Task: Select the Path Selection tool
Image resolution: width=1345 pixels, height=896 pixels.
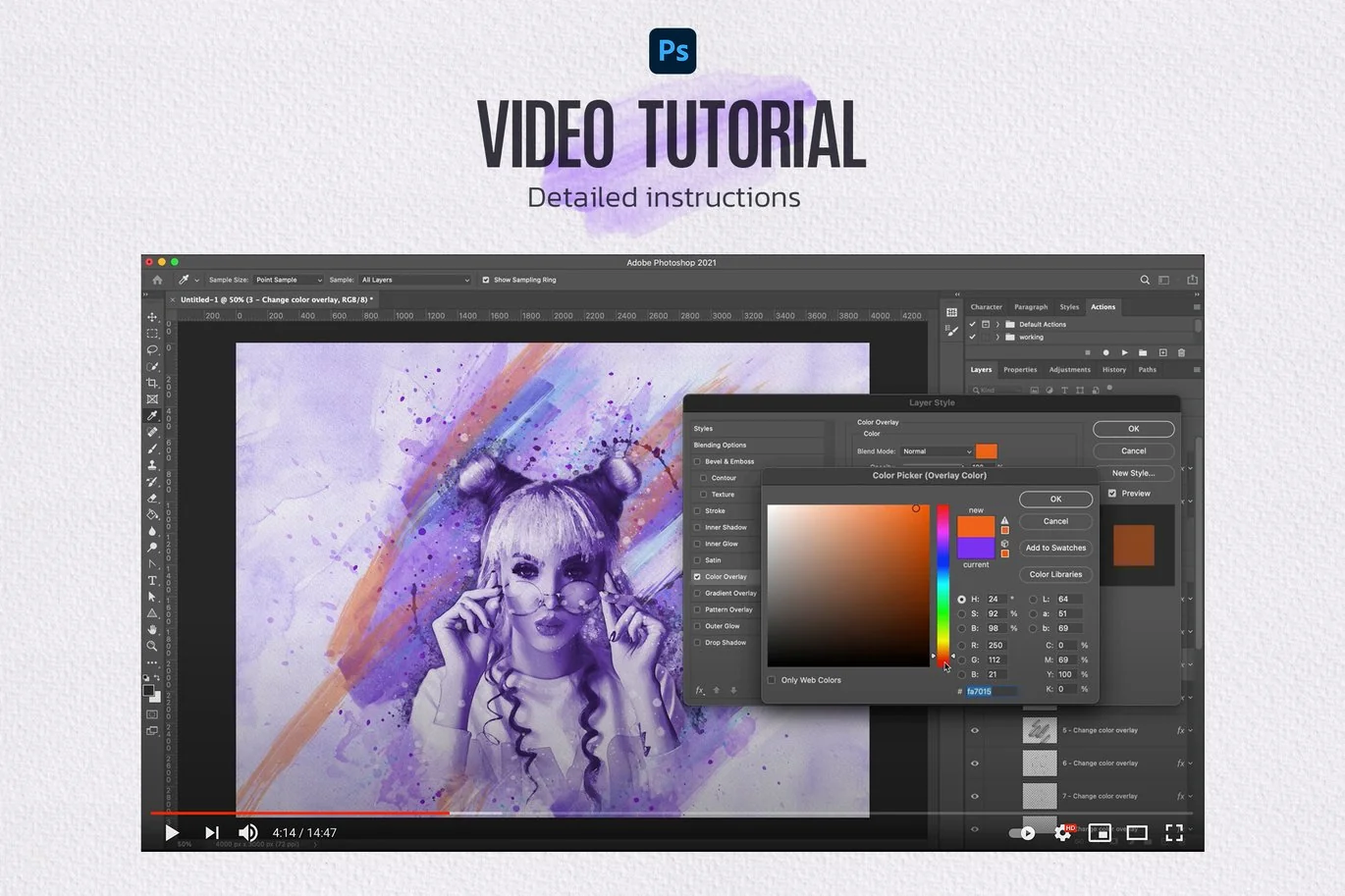Action: (152, 597)
